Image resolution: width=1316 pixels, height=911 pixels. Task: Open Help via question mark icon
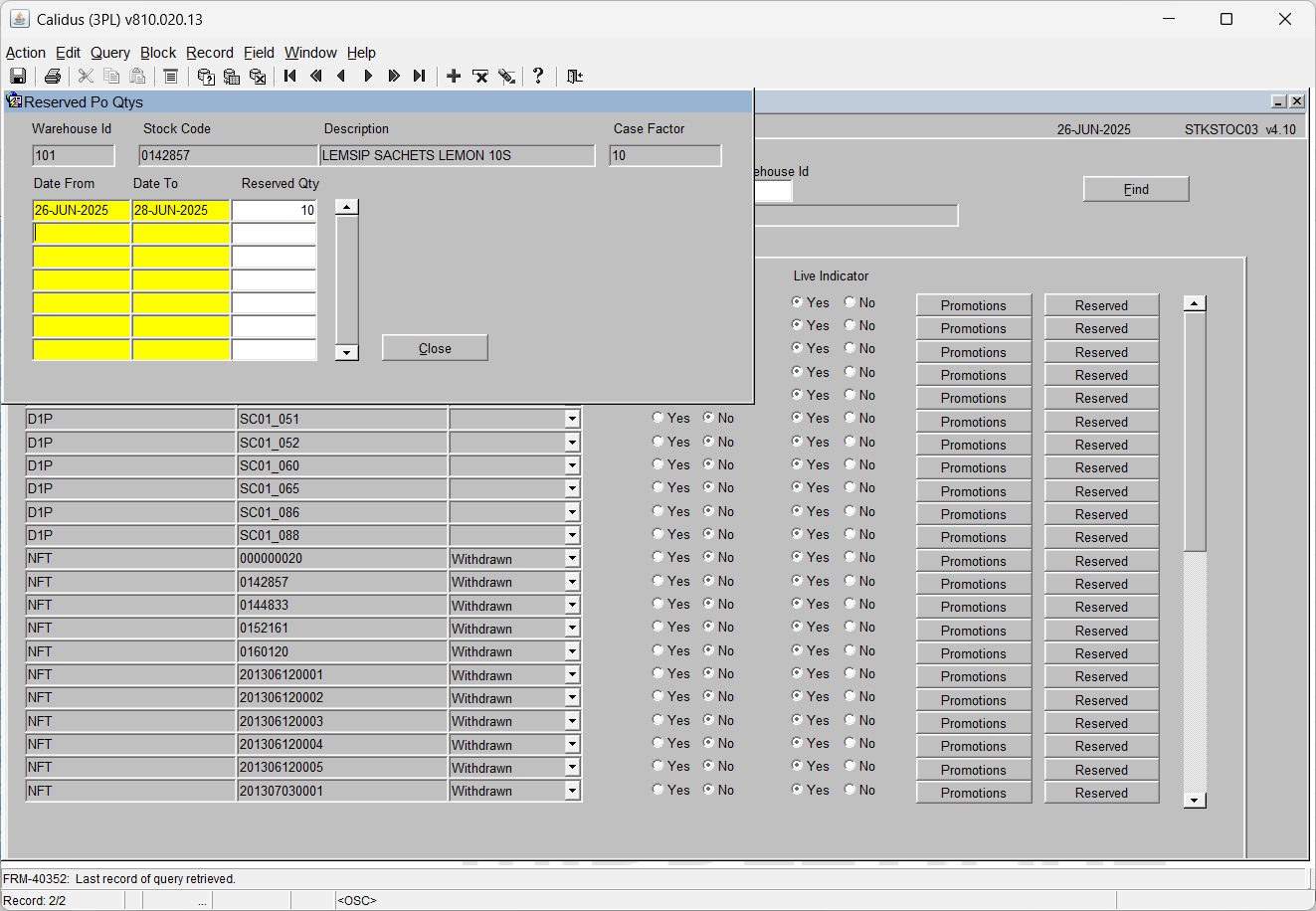click(x=538, y=76)
